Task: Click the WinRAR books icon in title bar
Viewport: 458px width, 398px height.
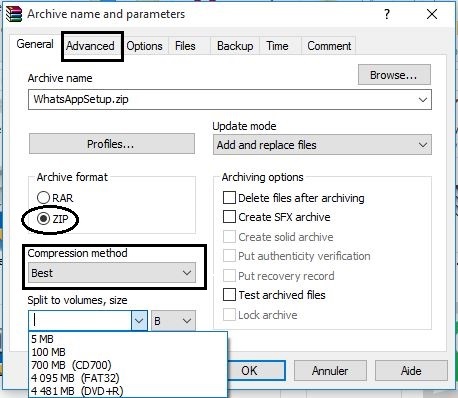Action: point(14,14)
